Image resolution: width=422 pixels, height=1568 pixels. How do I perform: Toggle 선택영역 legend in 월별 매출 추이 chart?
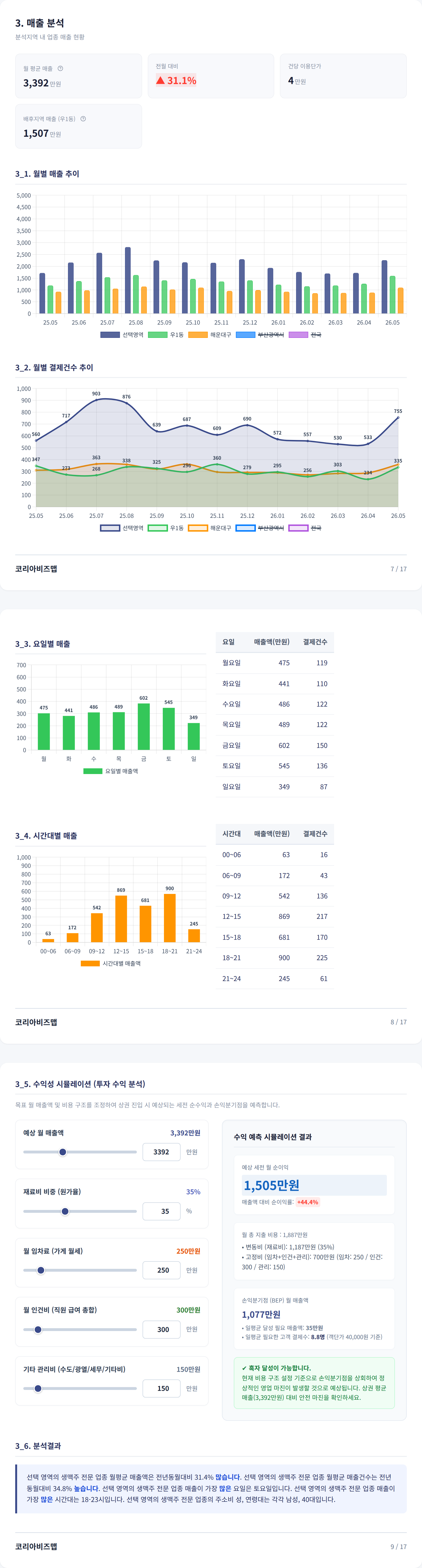click(122, 335)
